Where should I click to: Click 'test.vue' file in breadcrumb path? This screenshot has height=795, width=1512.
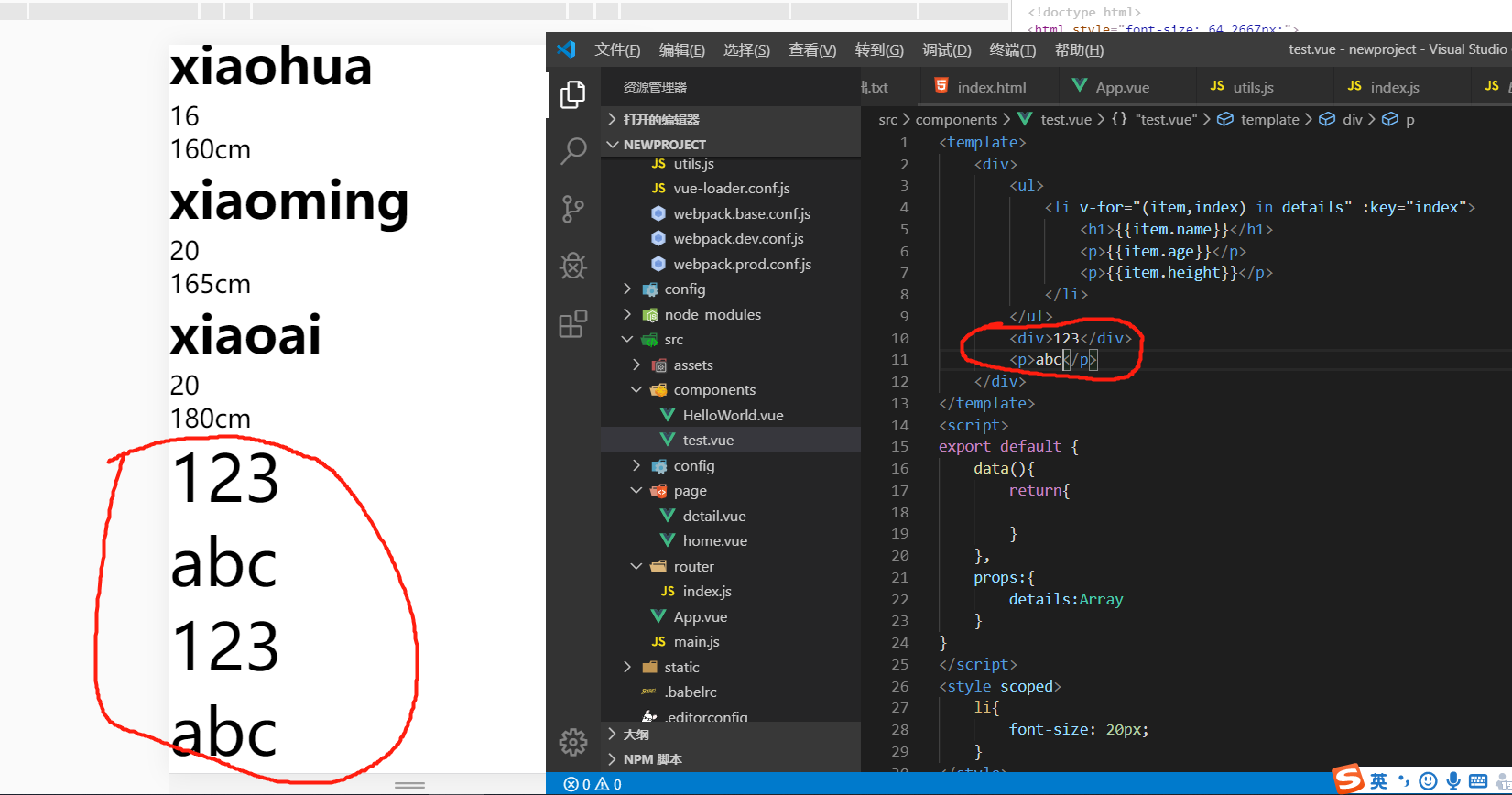[x=1066, y=120]
